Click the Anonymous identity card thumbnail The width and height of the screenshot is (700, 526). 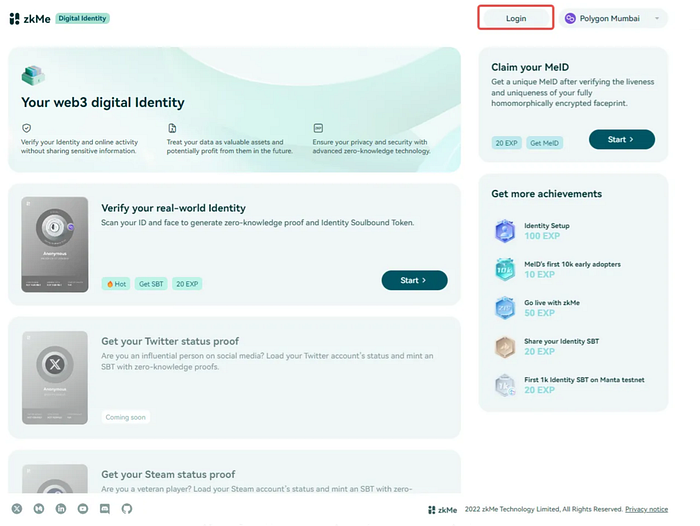55,245
